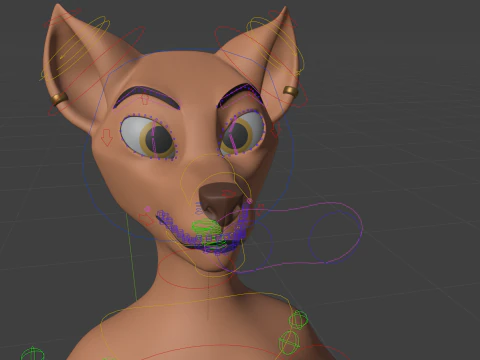Click the gold earring on the right ear
Viewport: 480px width, 360px height.
click(291, 91)
